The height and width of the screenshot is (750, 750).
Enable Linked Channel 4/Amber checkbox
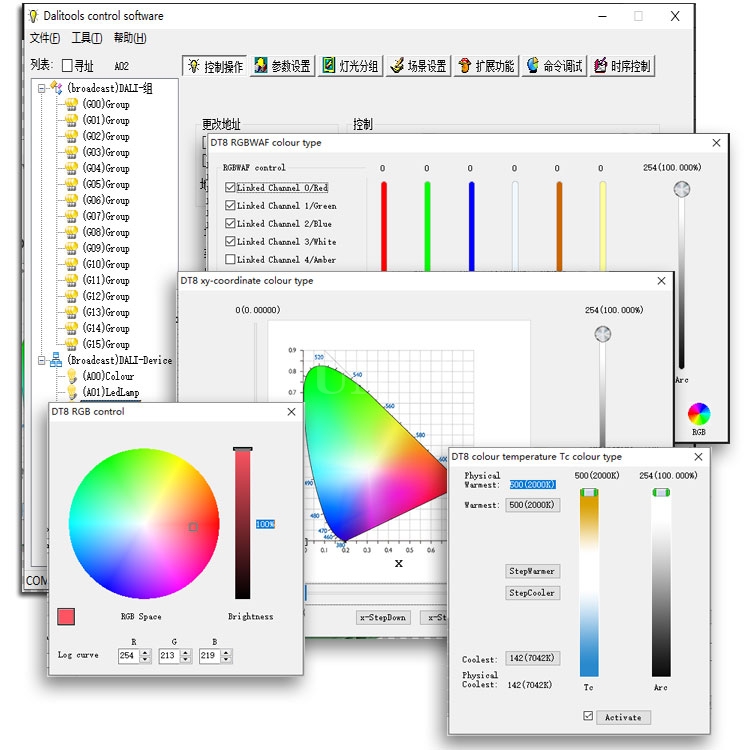(x=231, y=260)
